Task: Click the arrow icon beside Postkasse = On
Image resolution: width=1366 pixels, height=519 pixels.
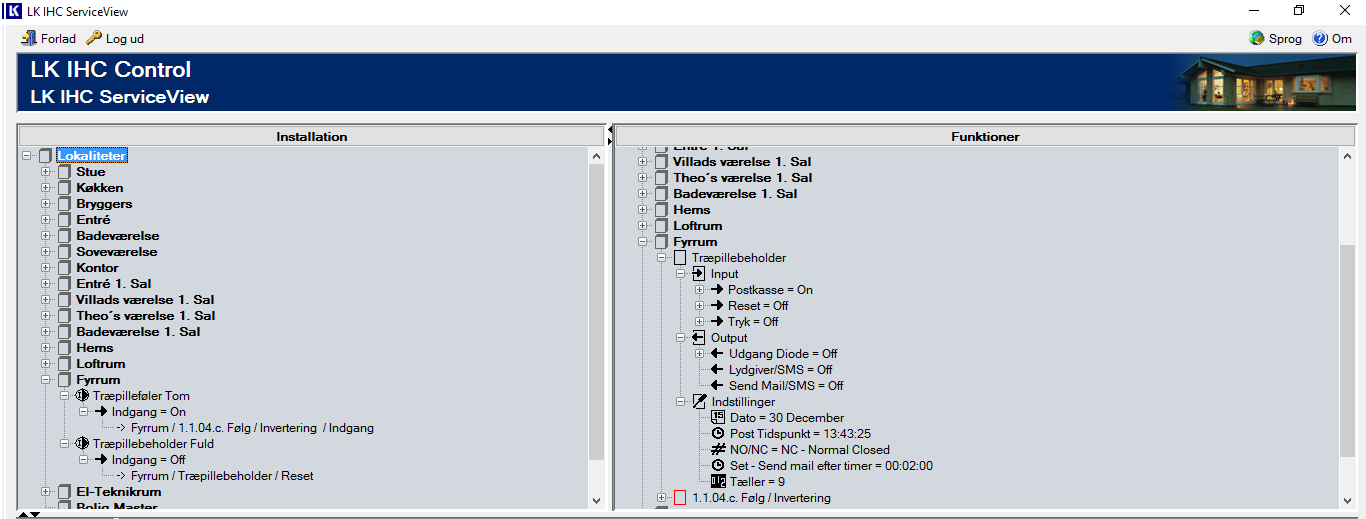Action: (x=718, y=290)
